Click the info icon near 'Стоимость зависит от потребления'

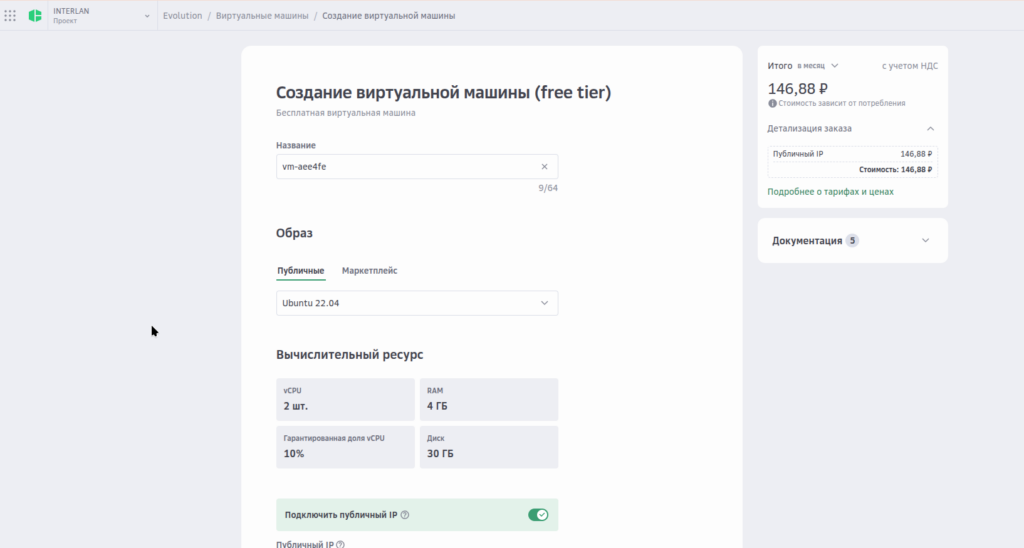click(772, 103)
